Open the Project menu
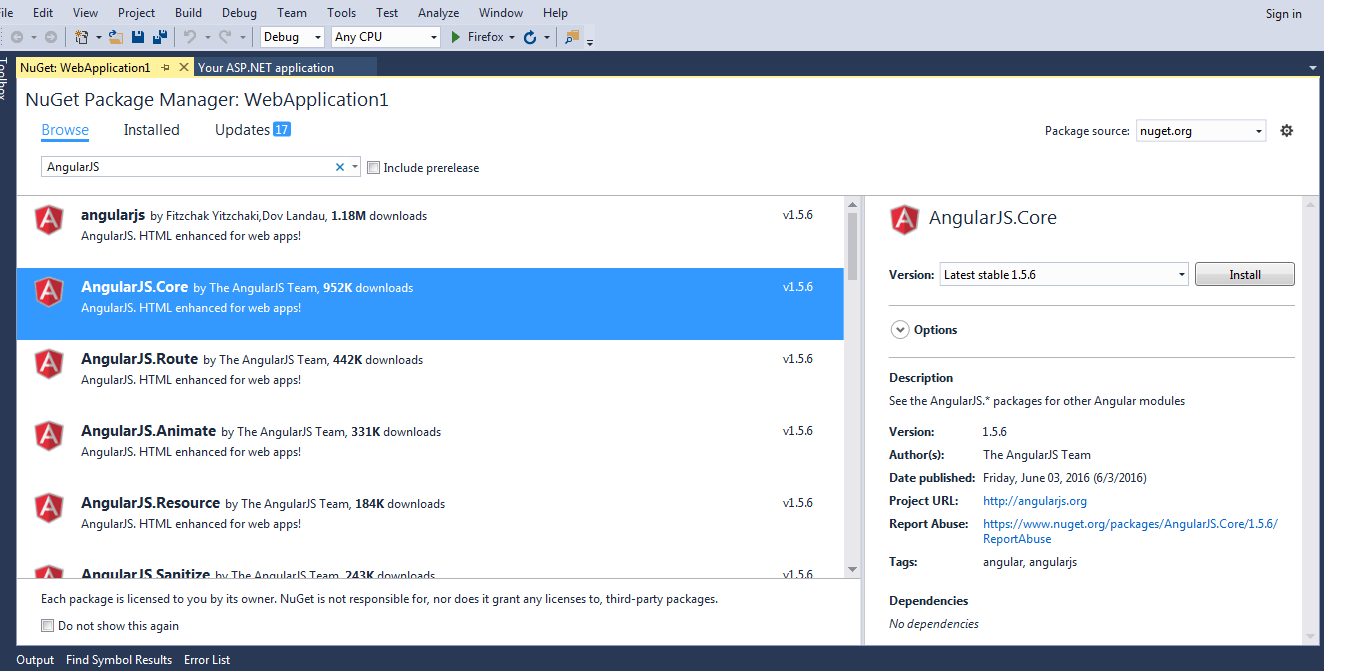The image size is (1360, 671). coord(137,13)
